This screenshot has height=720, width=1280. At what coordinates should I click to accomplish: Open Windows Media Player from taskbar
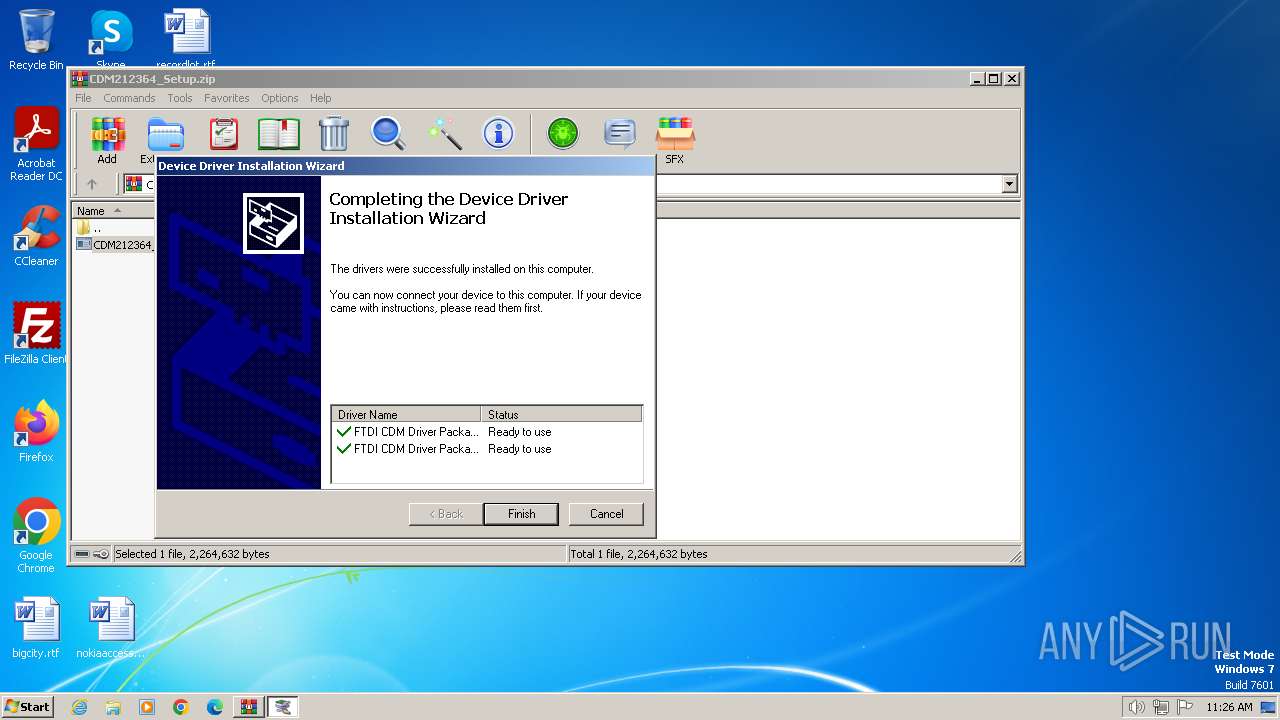point(147,707)
